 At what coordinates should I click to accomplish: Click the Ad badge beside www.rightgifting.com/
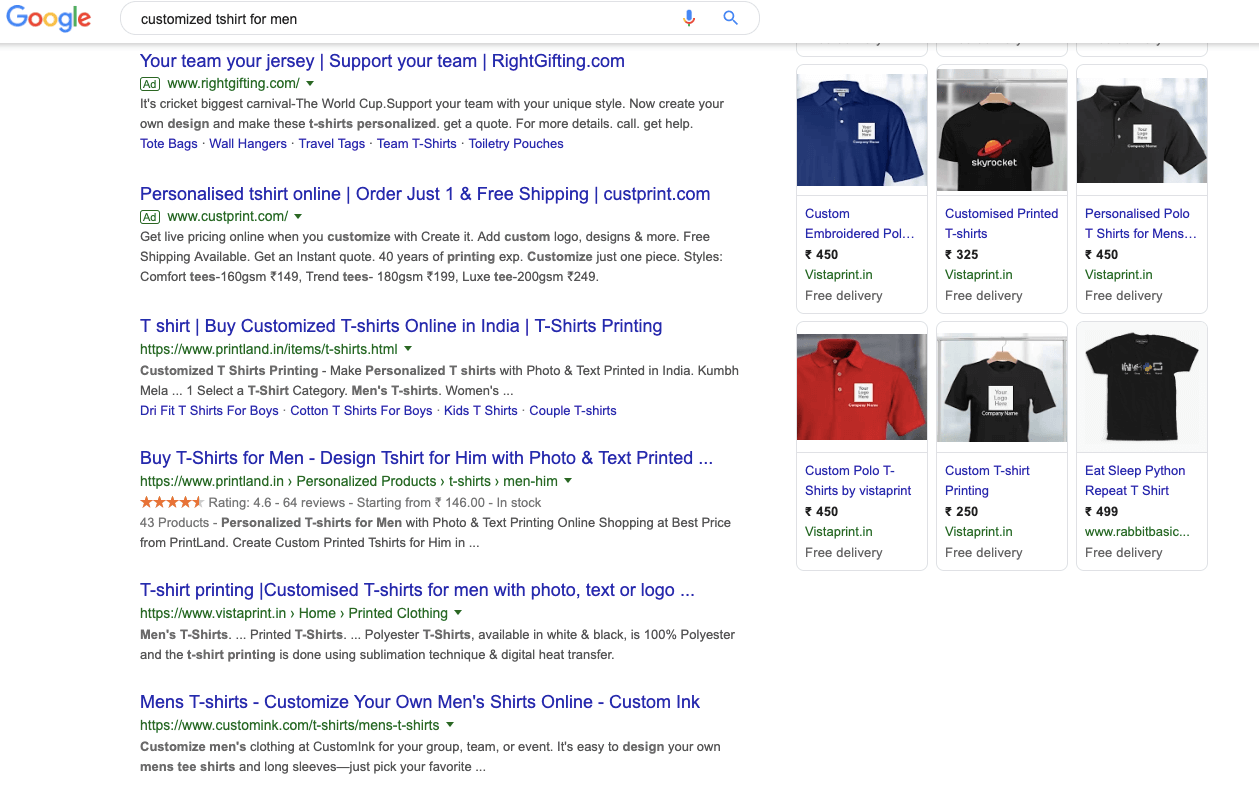[x=150, y=84]
